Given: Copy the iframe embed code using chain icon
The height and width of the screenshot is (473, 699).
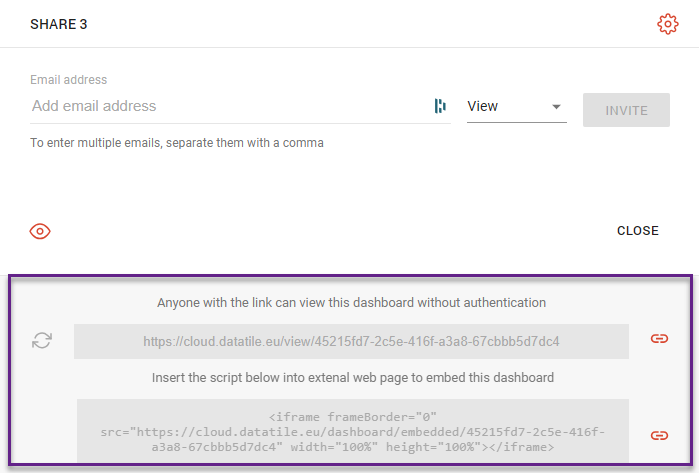Looking at the screenshot, I should (659, 435).
